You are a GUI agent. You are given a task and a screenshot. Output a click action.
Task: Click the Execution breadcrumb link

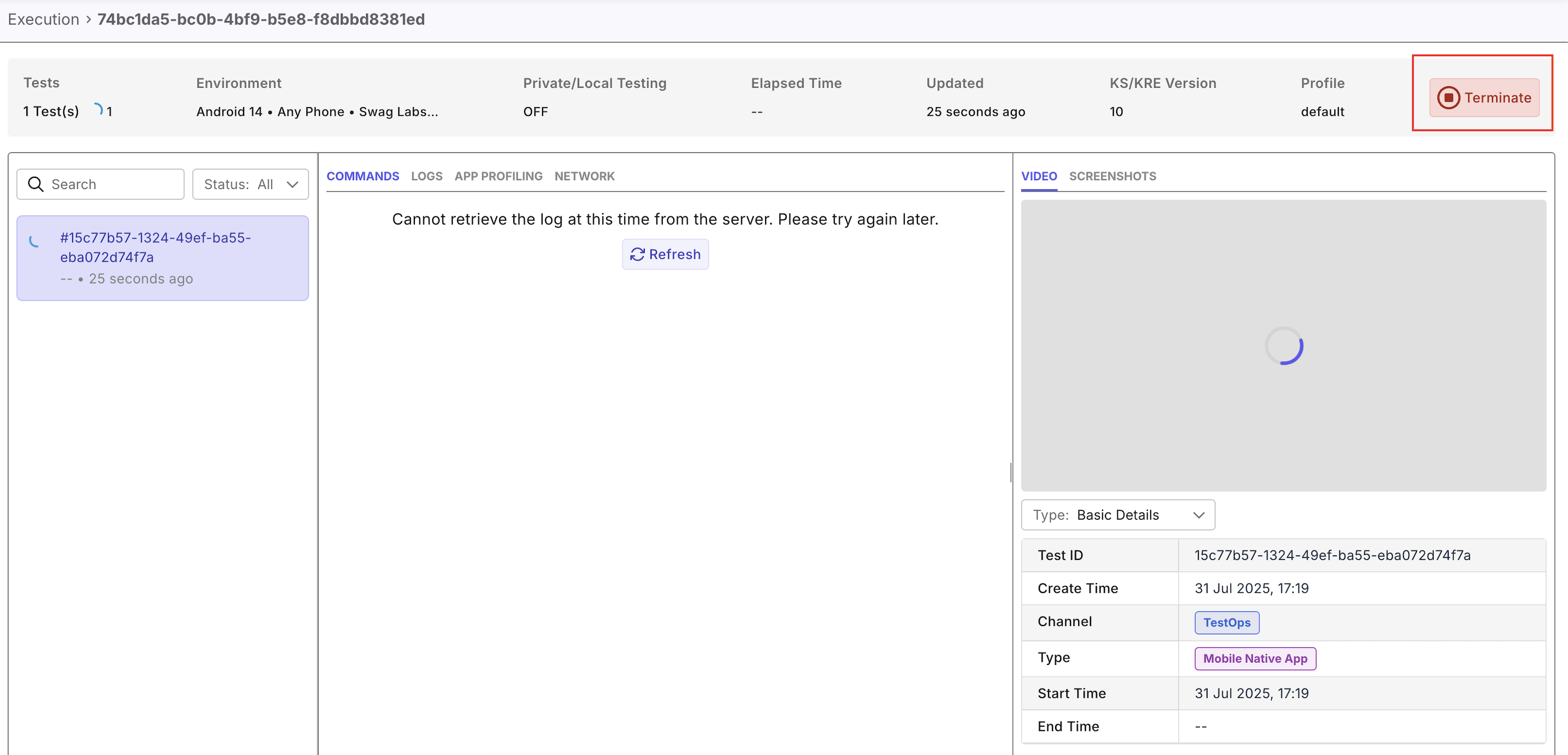click(43, 19)
